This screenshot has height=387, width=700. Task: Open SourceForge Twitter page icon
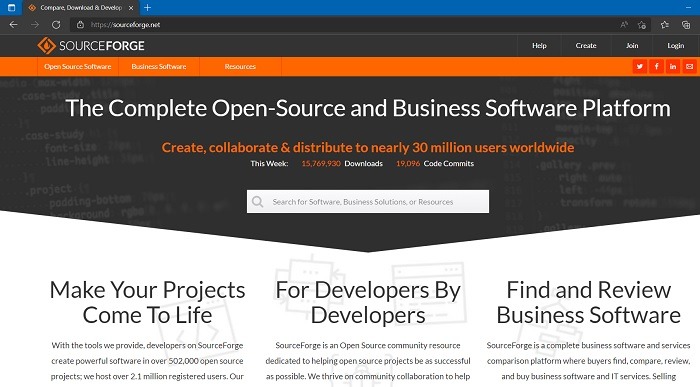point(640,67)
